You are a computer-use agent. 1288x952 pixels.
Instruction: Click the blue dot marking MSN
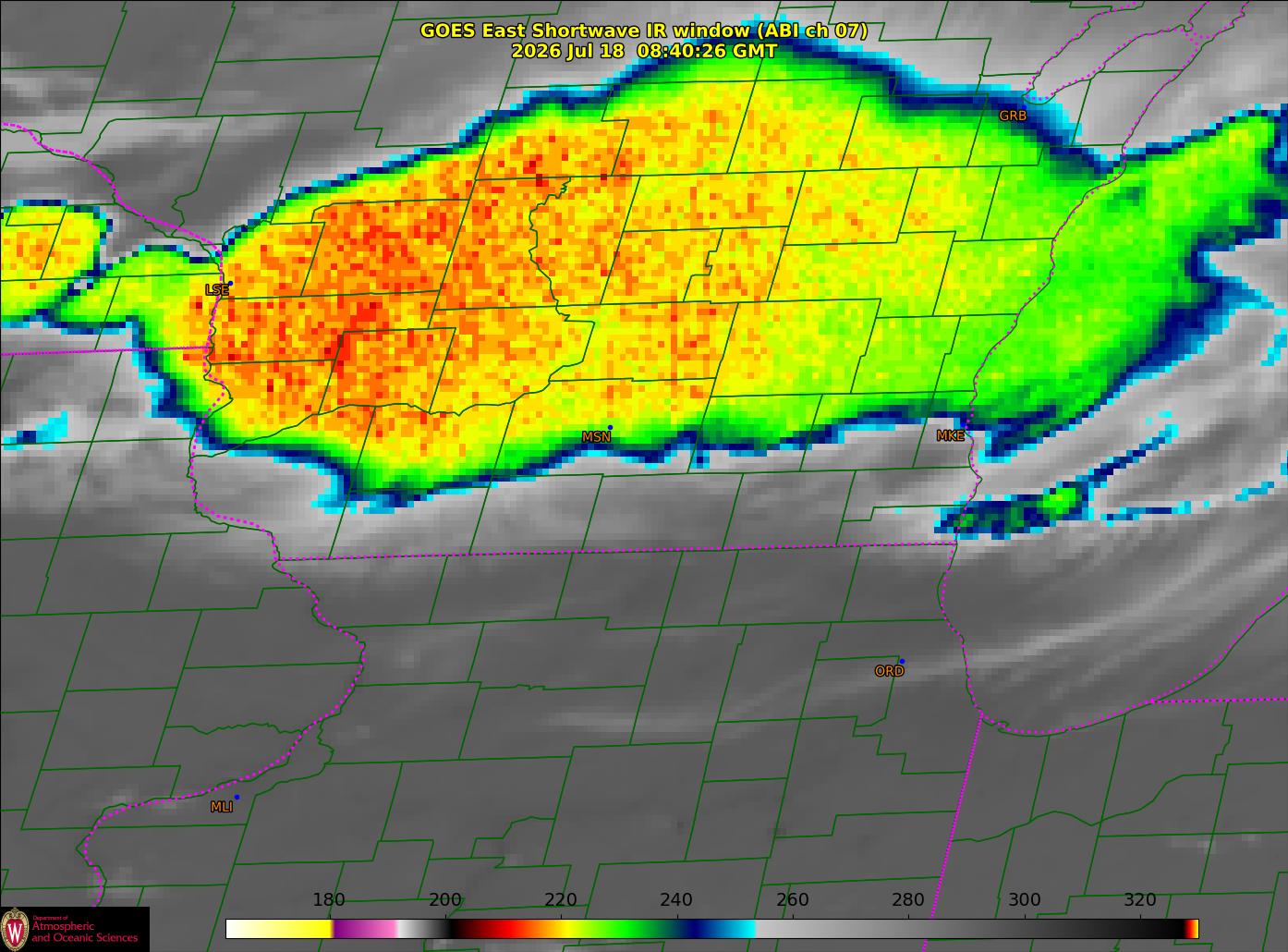(x=610, y=428)
